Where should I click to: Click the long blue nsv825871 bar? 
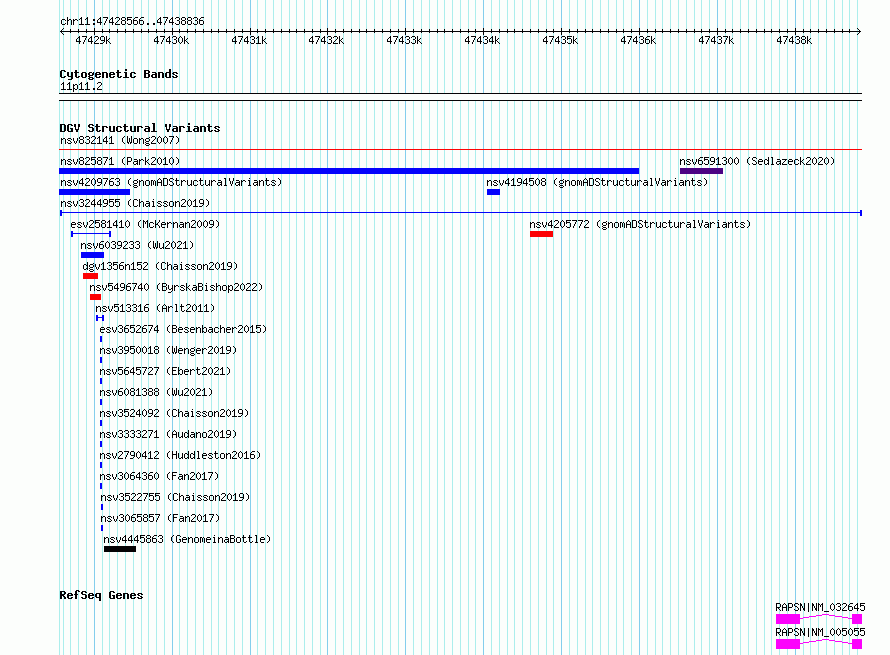coord(349,171)
